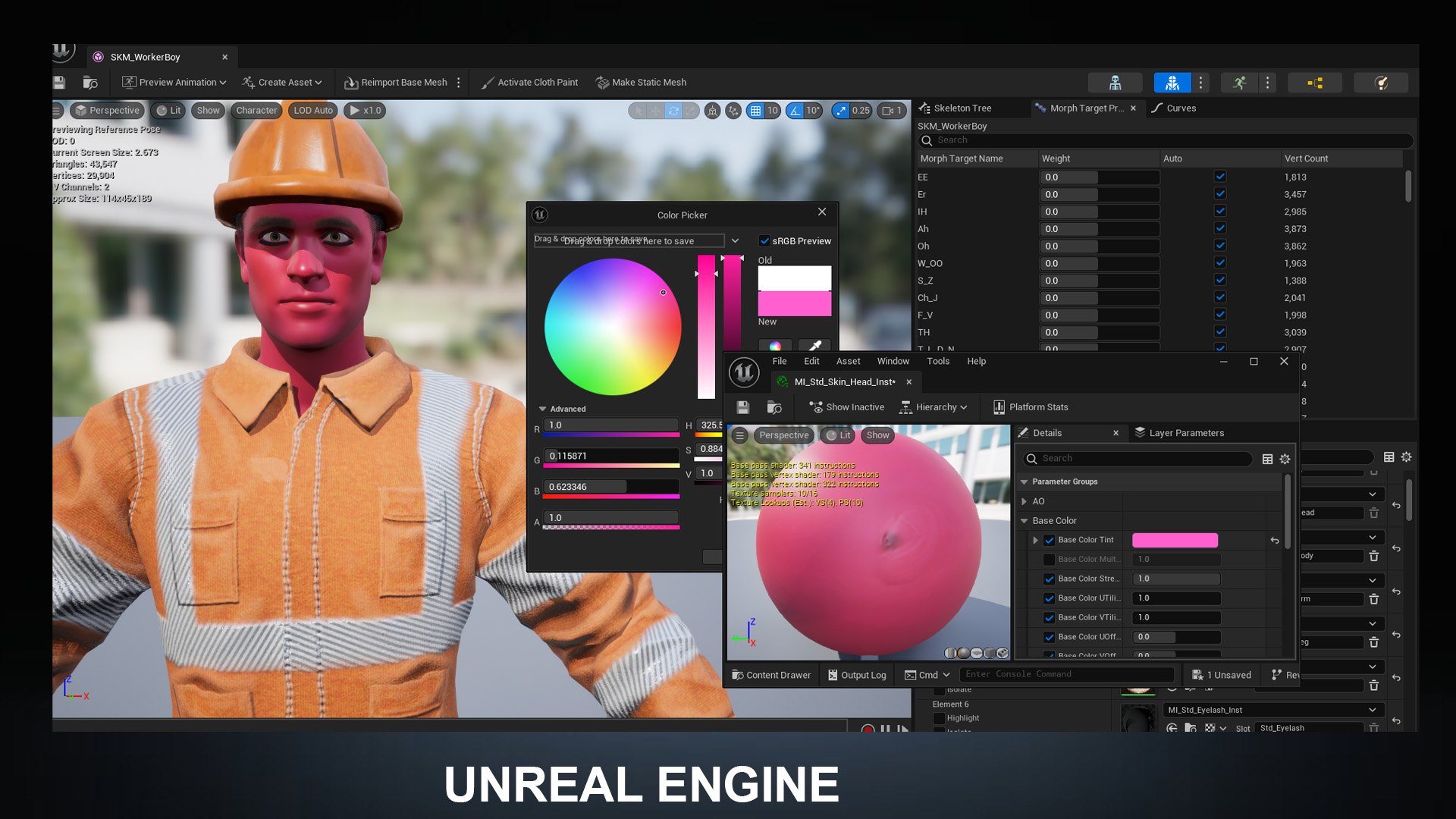1456x819 pixels.
Task: Select the rotate transform gizmo icon
Action: 673,111
